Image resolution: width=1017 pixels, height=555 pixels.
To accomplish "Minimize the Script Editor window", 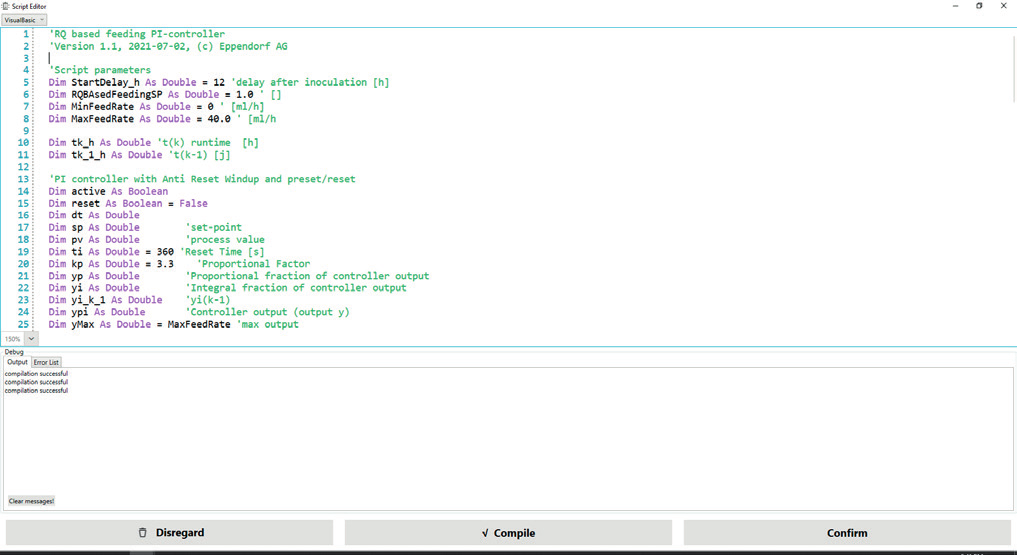I will [955, 6].
